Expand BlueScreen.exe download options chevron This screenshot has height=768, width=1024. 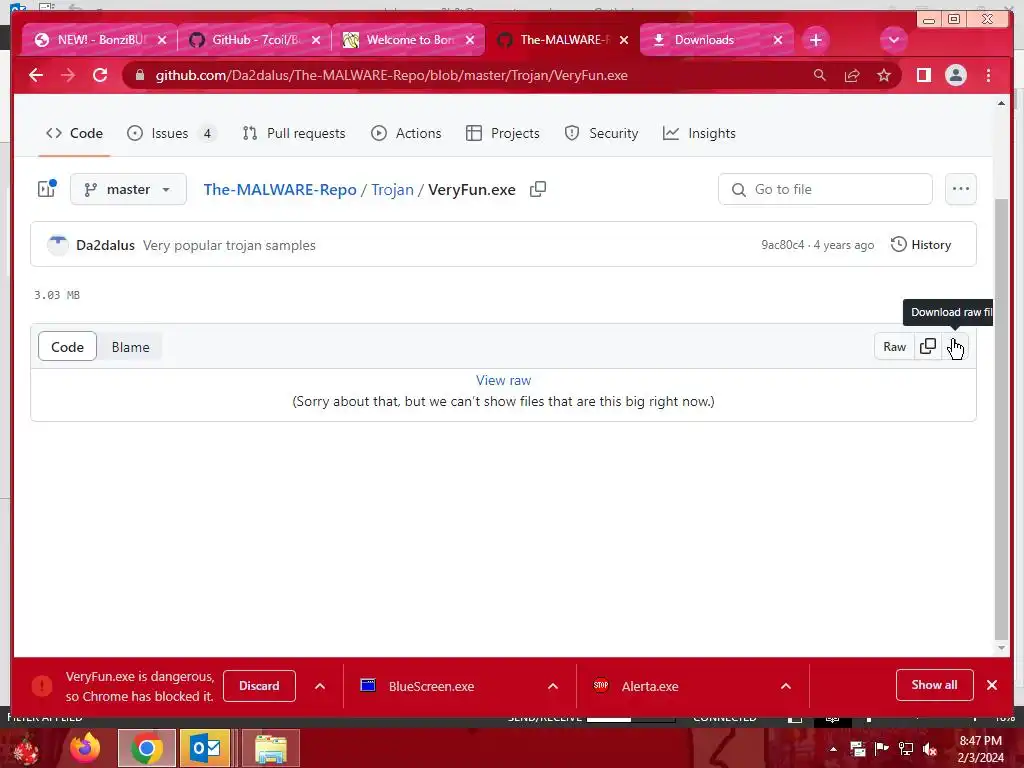[552, 686]
